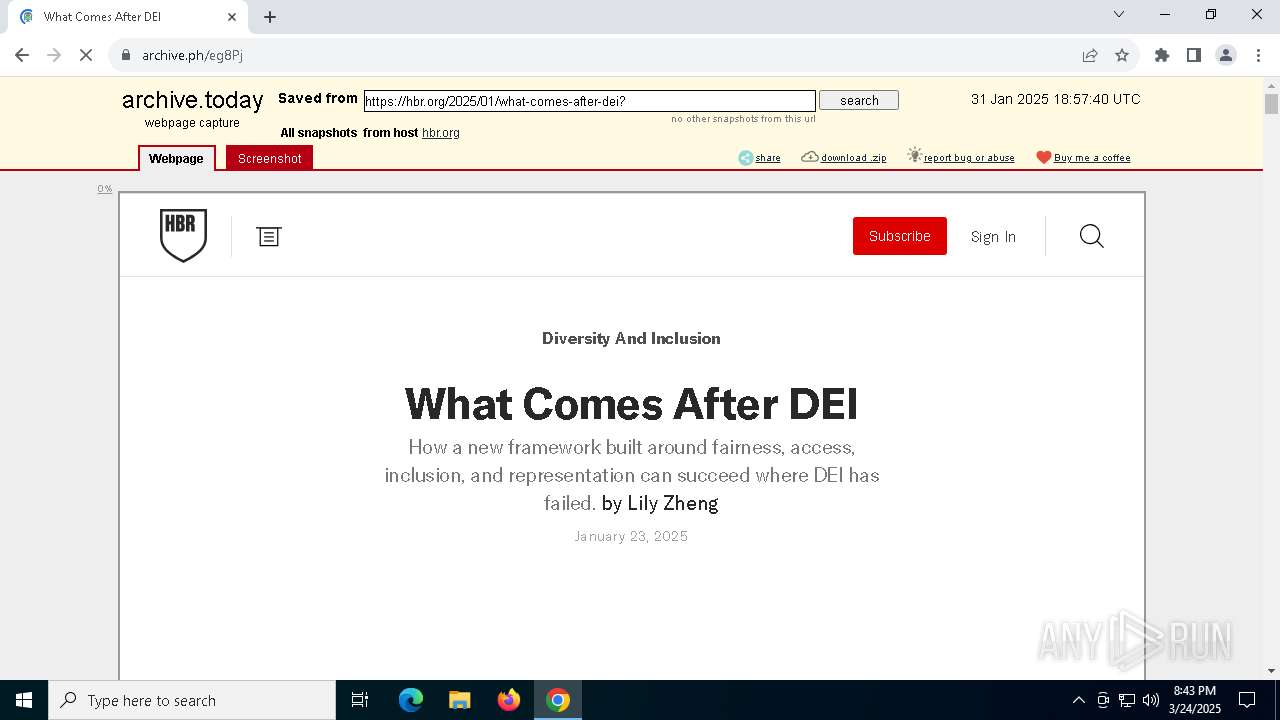This screenshot has height=720, width=1280.
Task: Open the Chrome profile avatar
Action: [x=1226, y=55]
